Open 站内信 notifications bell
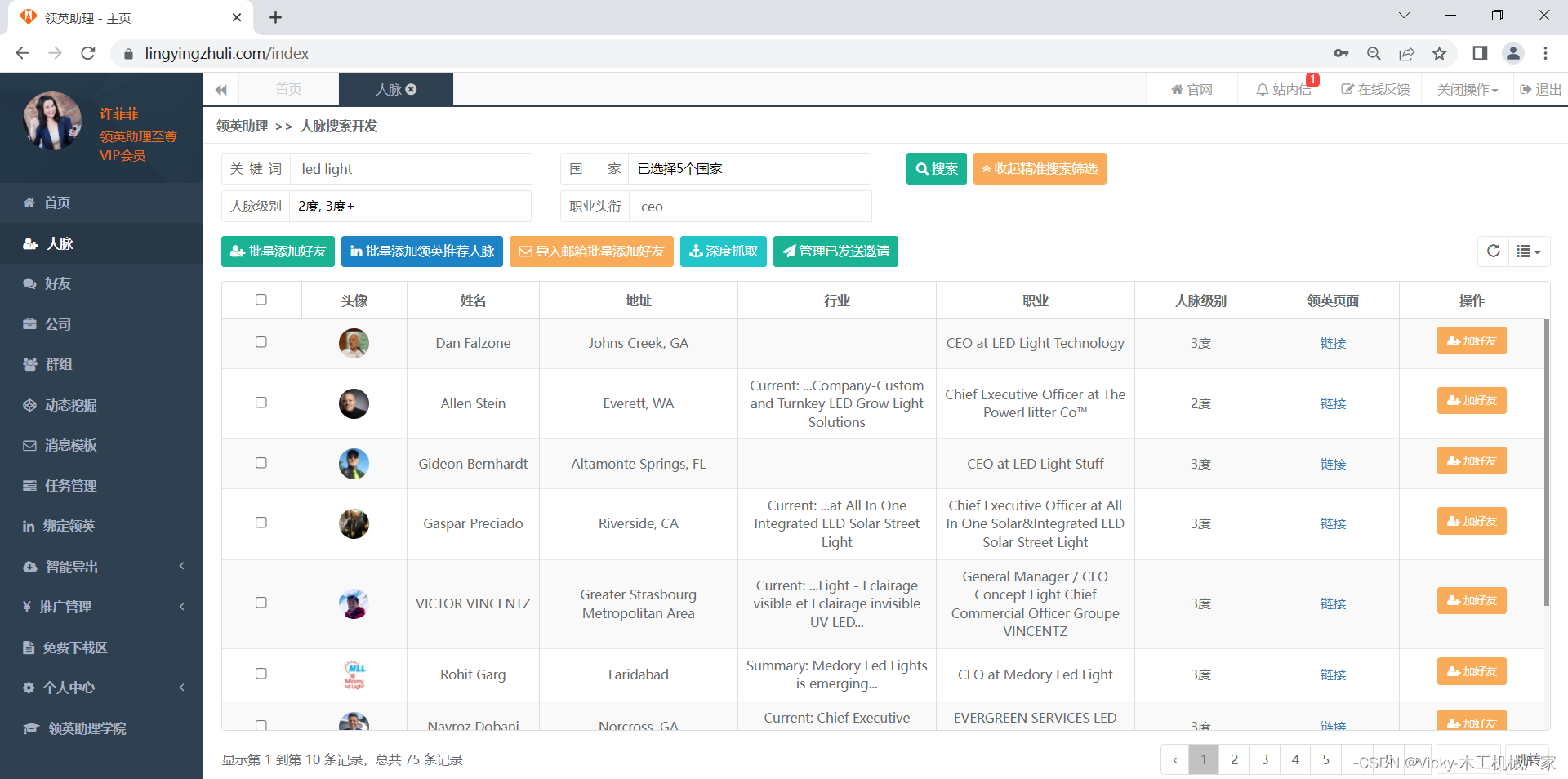The width and height of the screenshot is (1568, 779). pyautogui.click(x=1283, y=90)
